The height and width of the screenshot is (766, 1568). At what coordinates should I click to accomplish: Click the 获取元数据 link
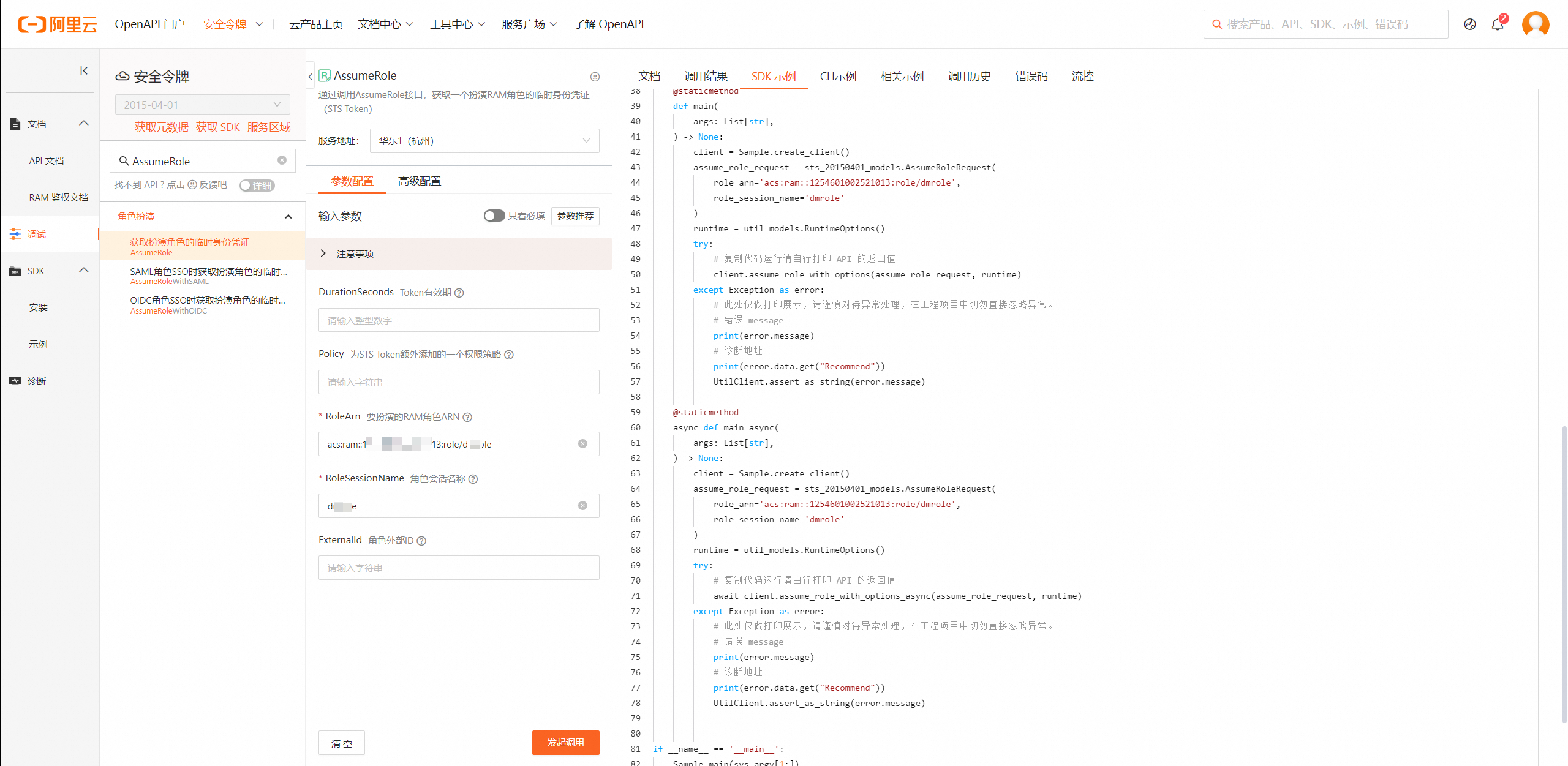(161, 127)
